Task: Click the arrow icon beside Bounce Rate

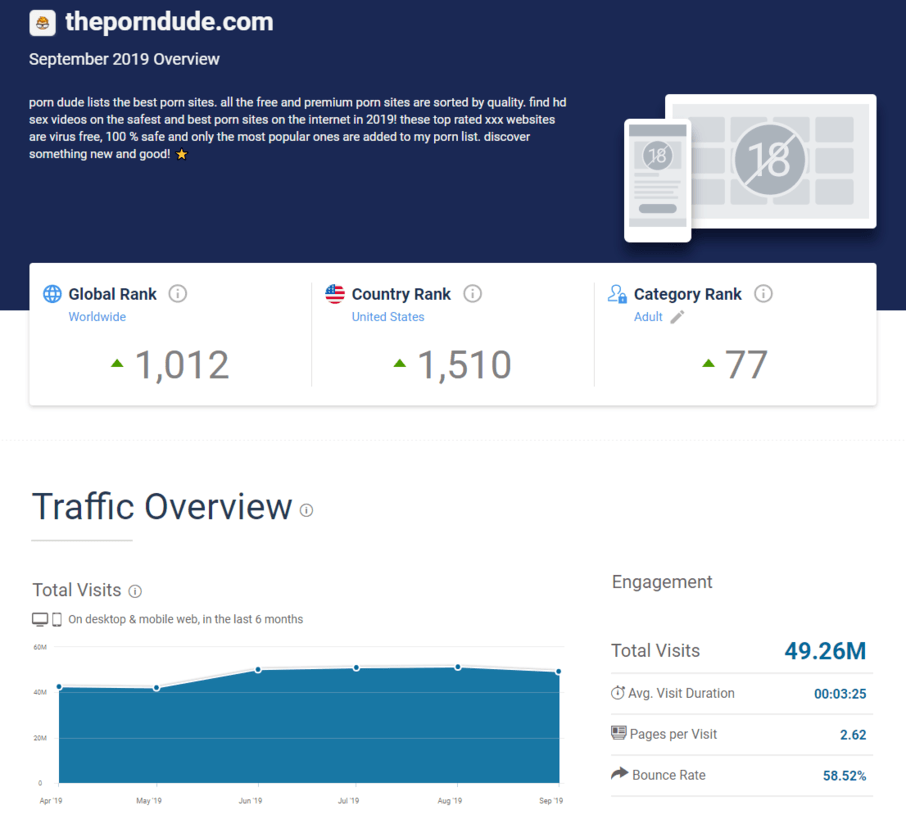Action: (618, 774)
